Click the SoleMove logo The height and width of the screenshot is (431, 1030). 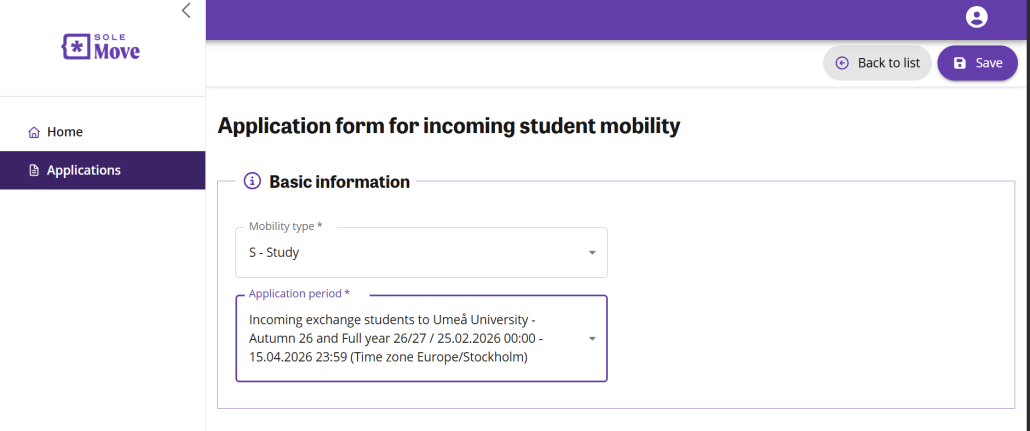click(101, 46)
